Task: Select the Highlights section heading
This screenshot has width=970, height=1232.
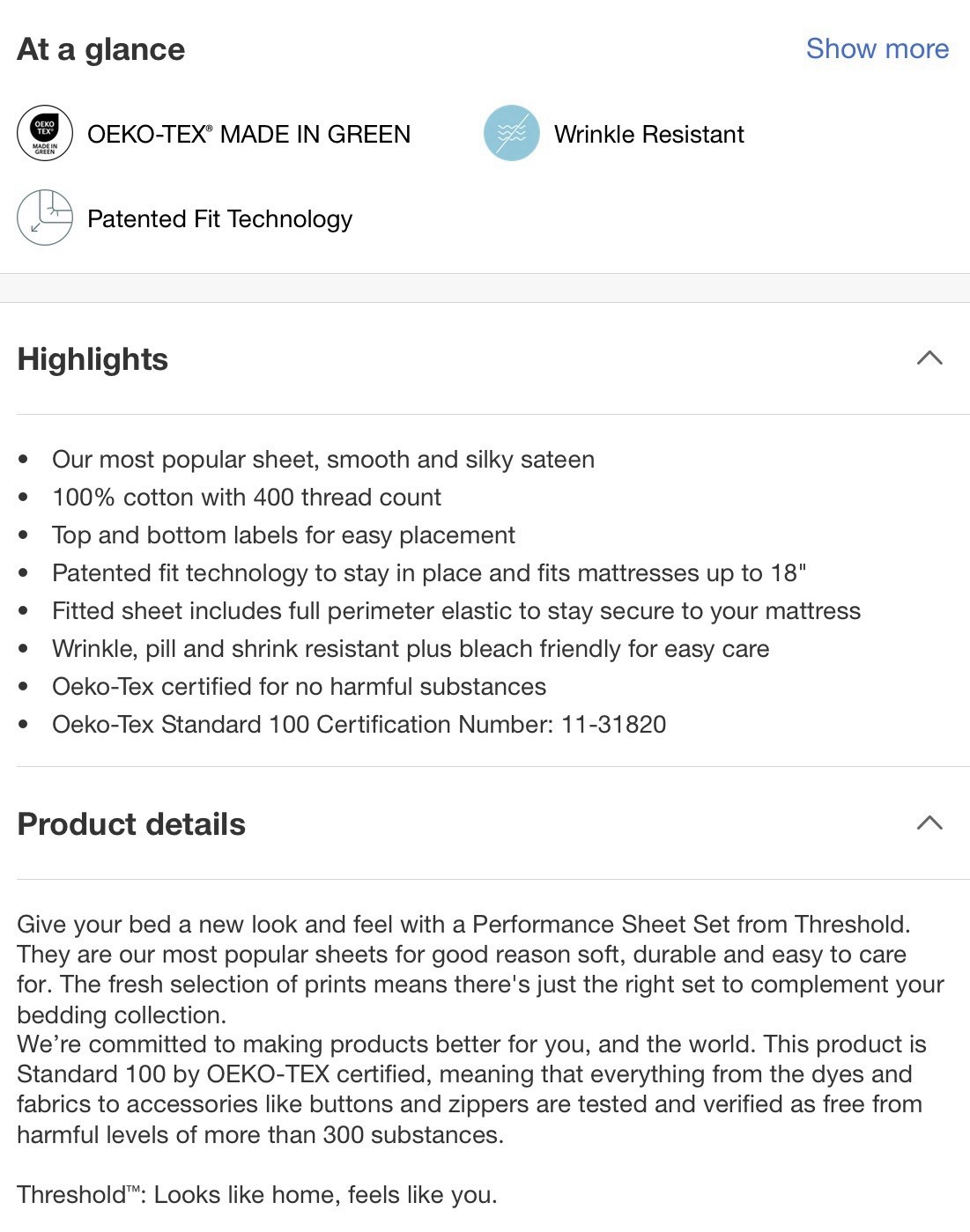Action: coord(93,359)
